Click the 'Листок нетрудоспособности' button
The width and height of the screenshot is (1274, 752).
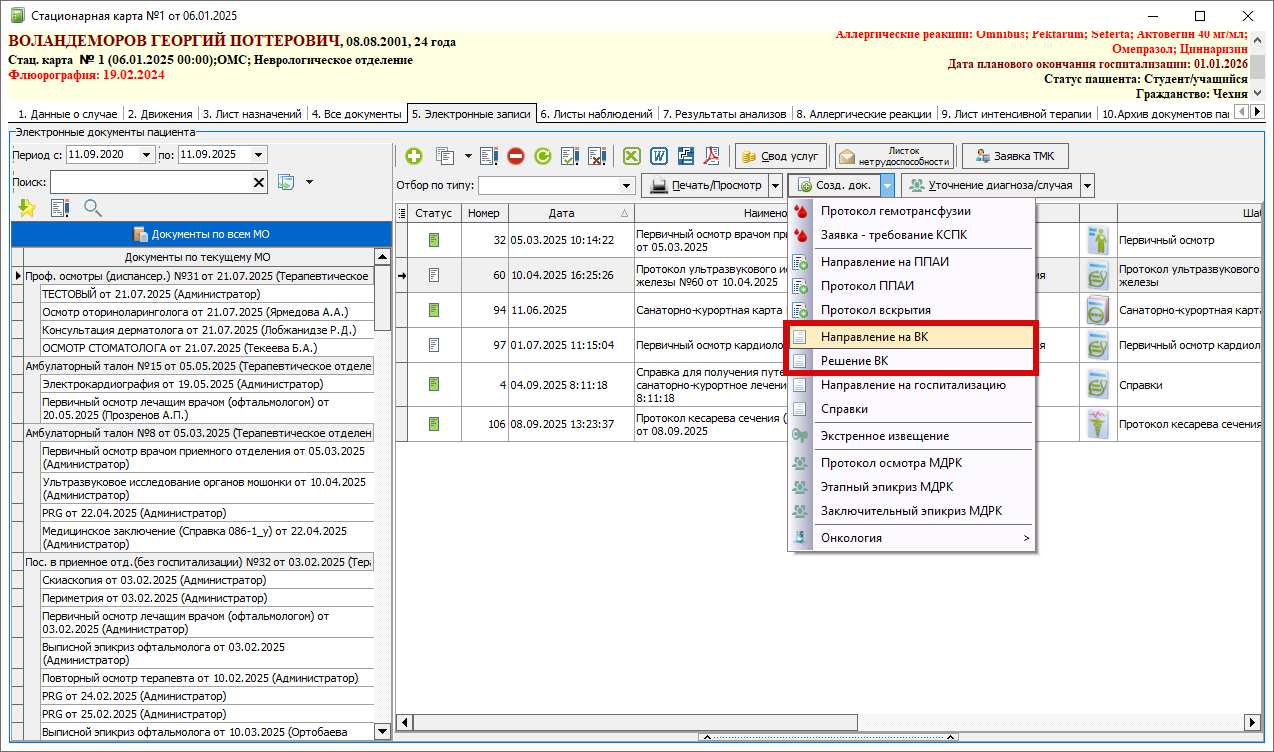pos(894,156)
